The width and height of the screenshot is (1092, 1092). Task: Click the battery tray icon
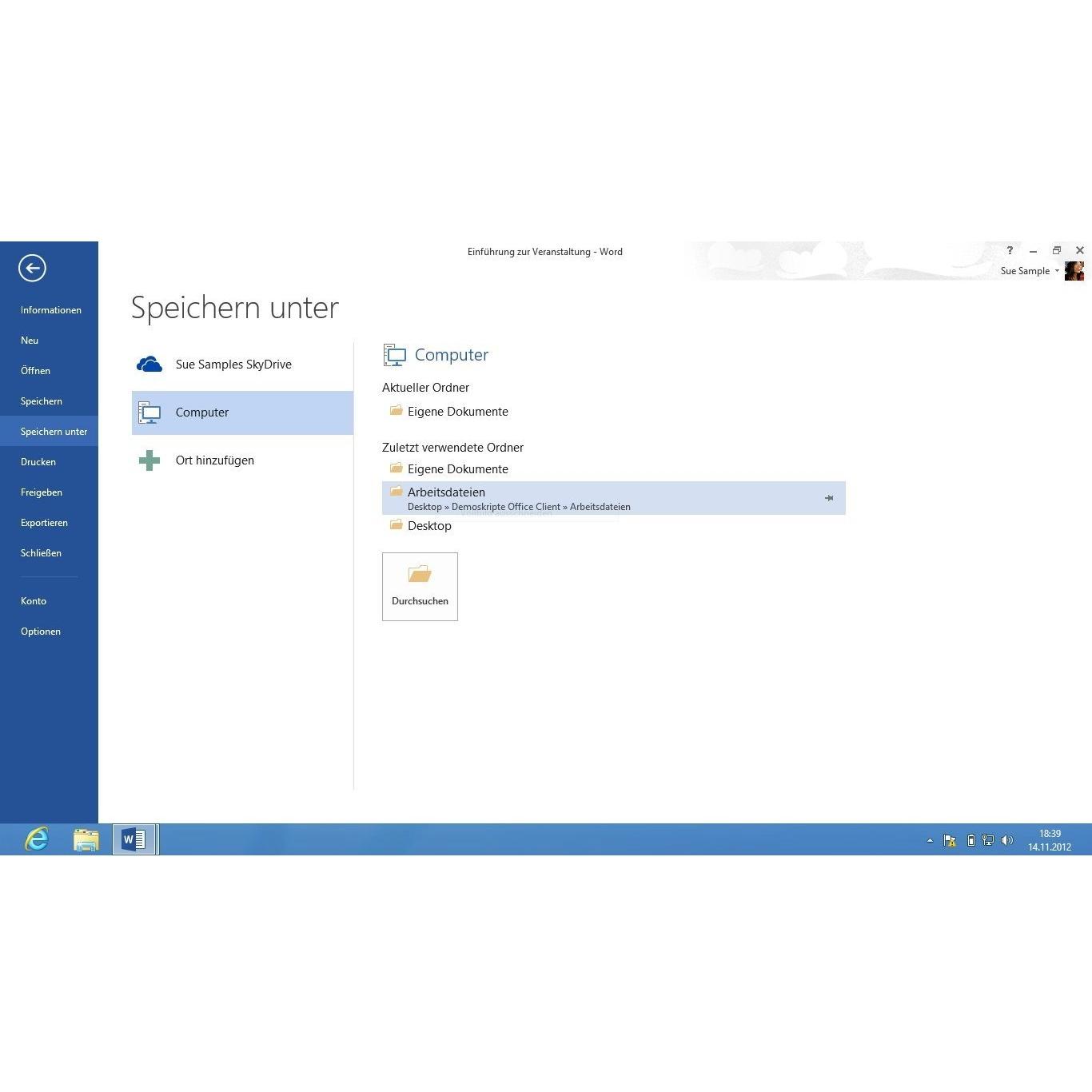click(x=970, y=840)
